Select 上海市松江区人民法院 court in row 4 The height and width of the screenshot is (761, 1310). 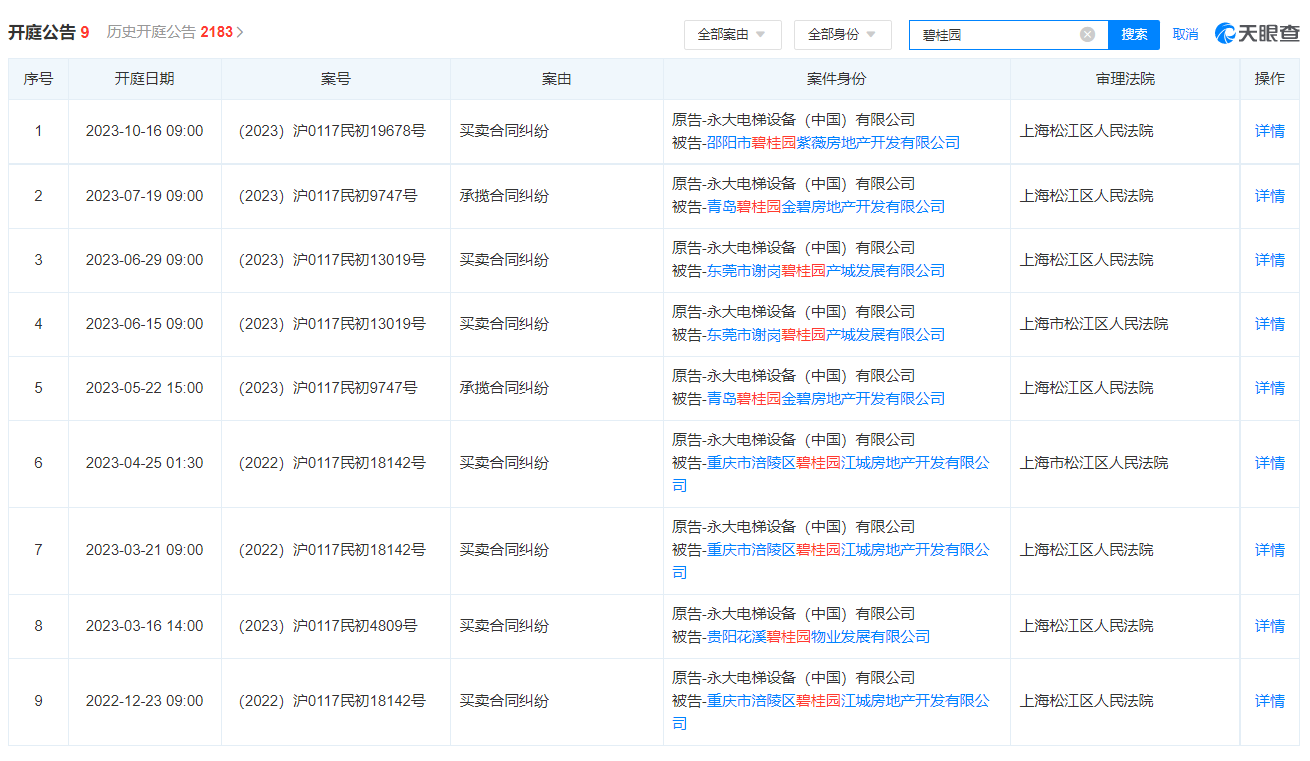[x=1094, y=324]
